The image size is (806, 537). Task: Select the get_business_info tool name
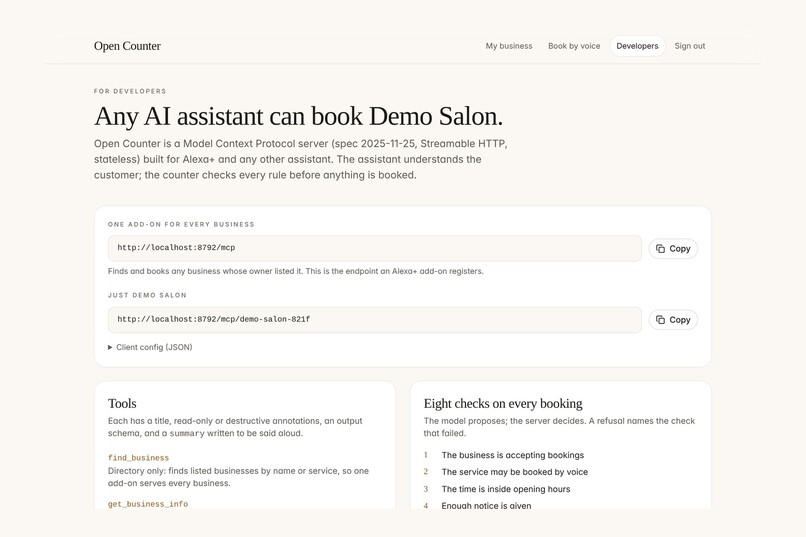tap(148, 504)
